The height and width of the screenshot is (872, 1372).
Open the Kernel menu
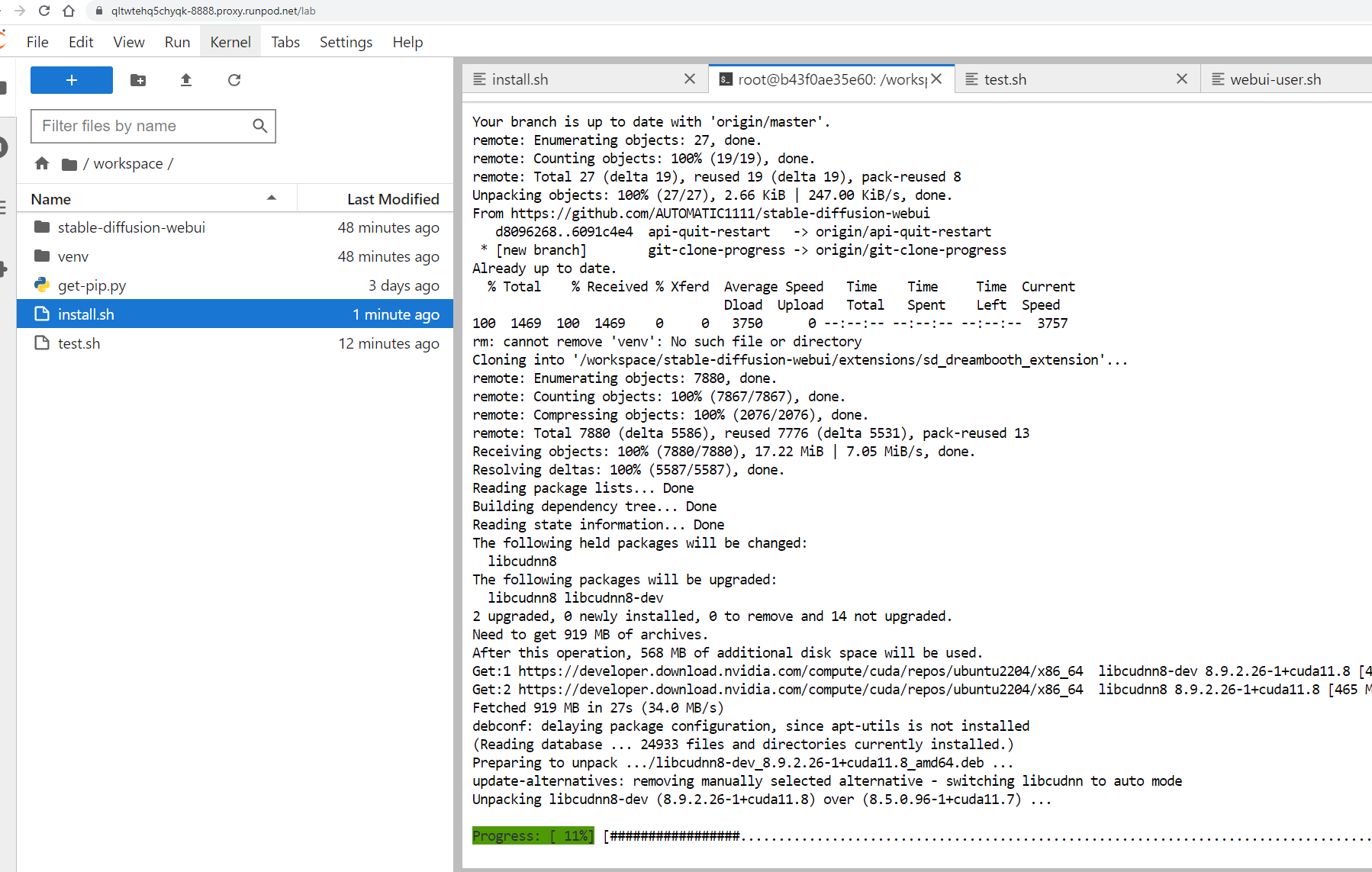(x=230, y=42)
